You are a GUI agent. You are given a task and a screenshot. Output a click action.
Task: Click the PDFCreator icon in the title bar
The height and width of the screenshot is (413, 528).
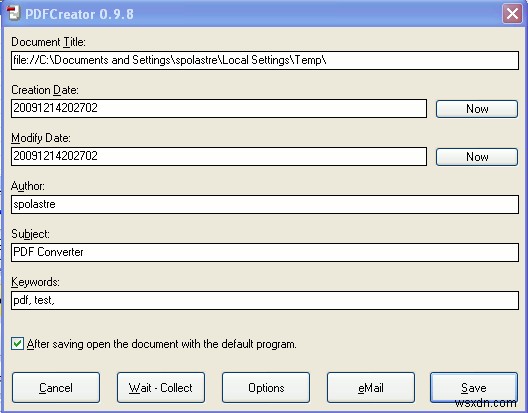(13, 13)
